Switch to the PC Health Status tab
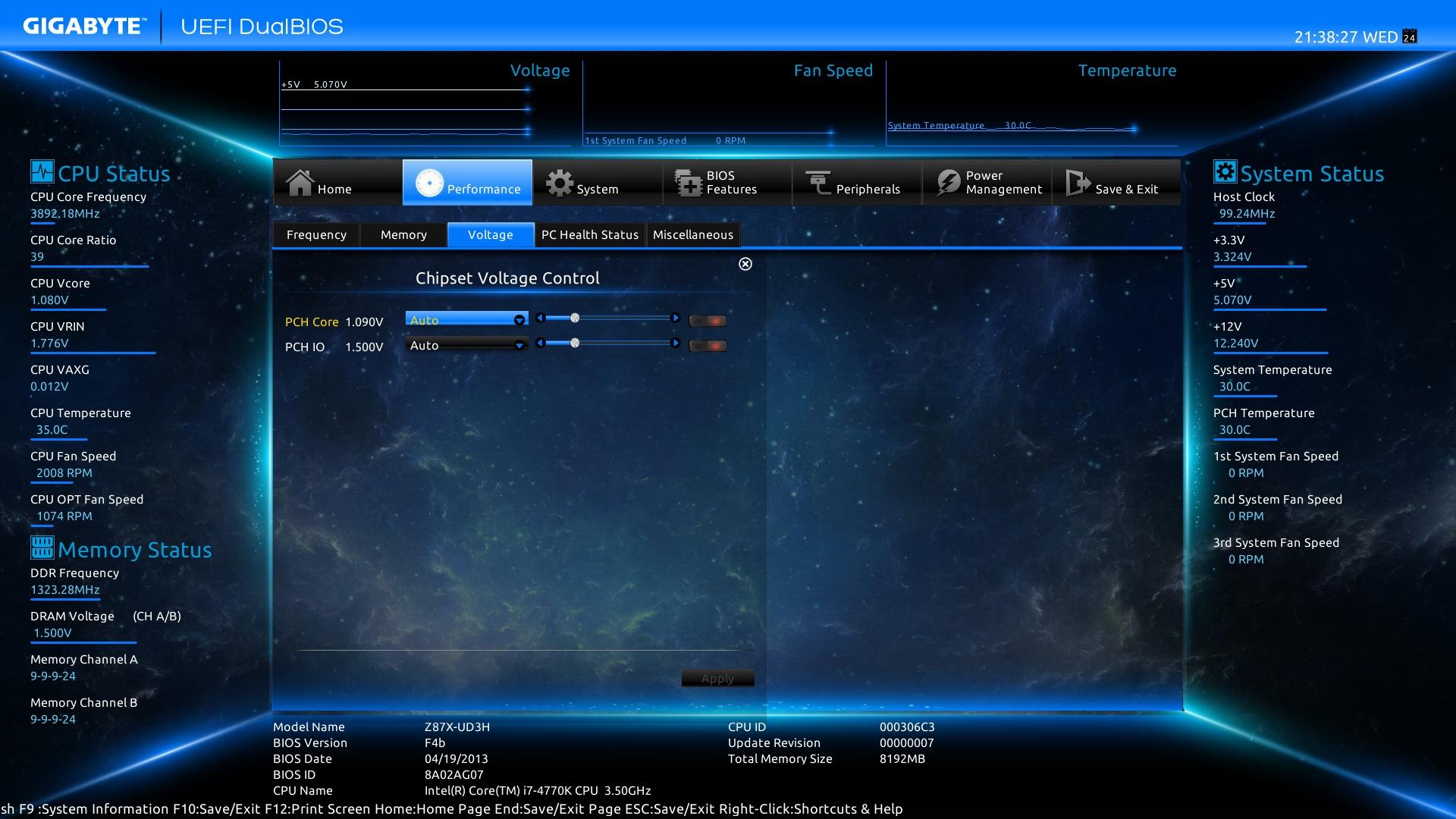The height and width of the screenshot is (819, 1456). click(590, 234)
